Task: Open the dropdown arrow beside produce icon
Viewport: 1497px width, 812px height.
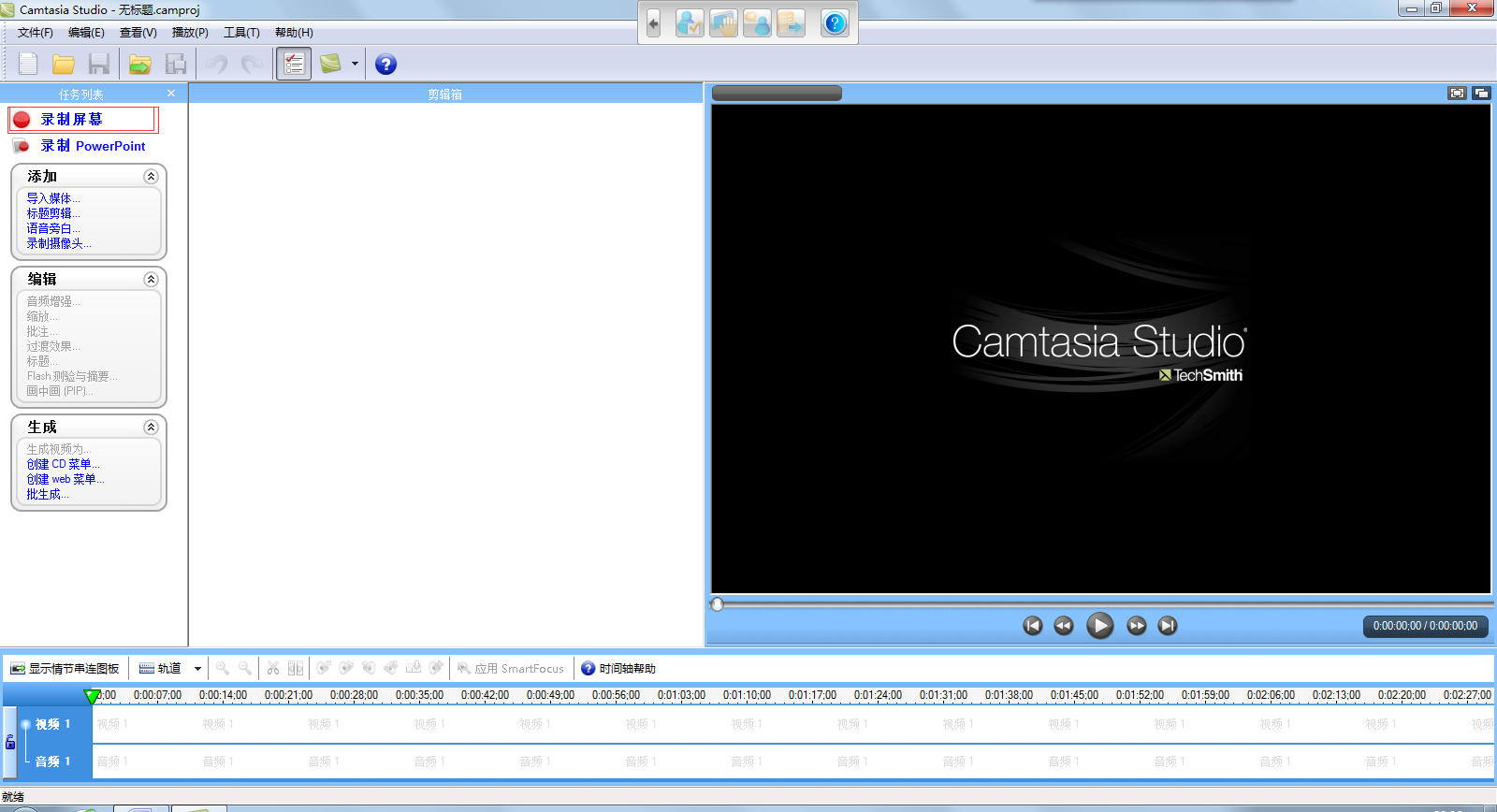Action: (355, 65)
